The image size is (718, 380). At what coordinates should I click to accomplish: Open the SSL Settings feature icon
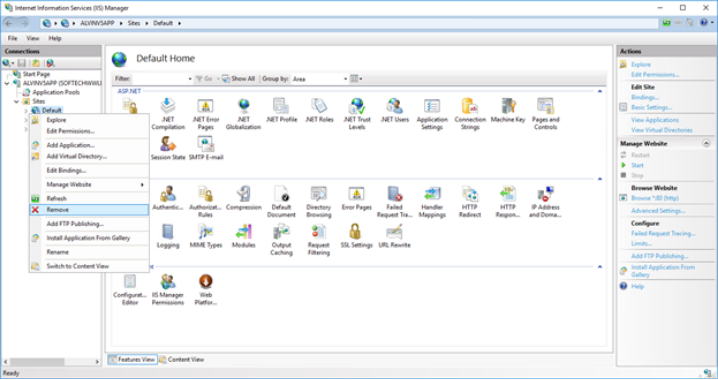(356, 236)
